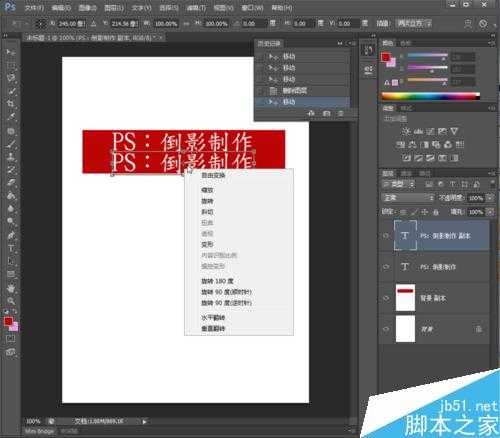Select the Crop tool
The width and height of the screenshot is (500, 438).
pyautogui.click(x=11, y=104)
